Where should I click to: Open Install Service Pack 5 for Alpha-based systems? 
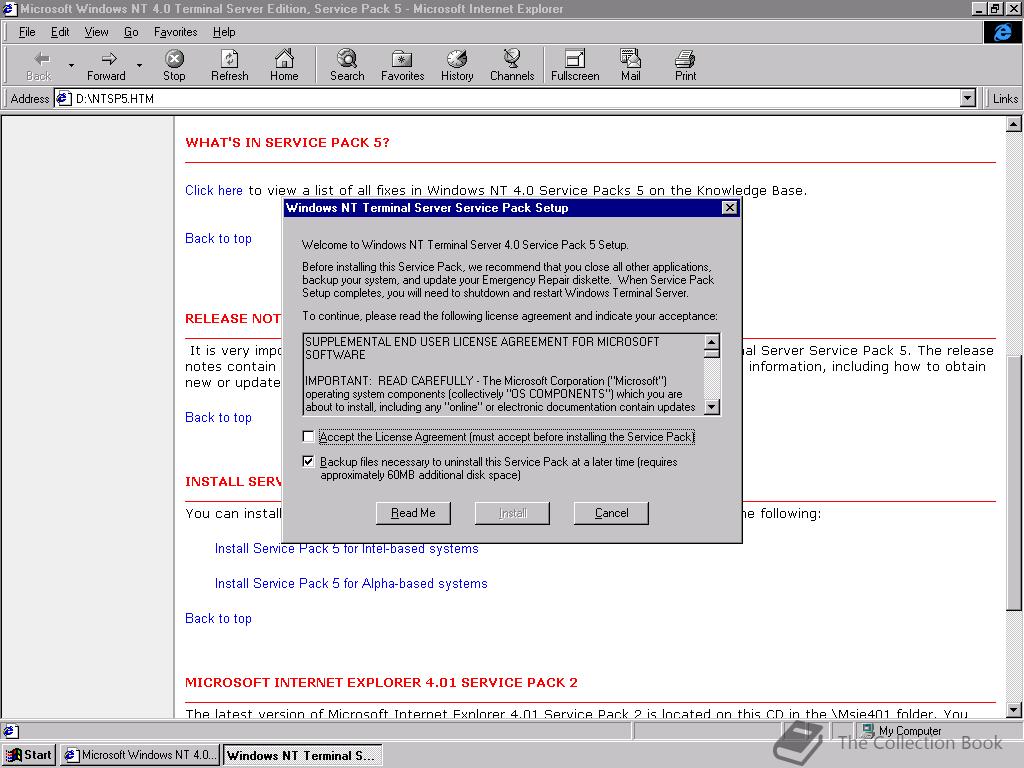(x=351, y=583)
